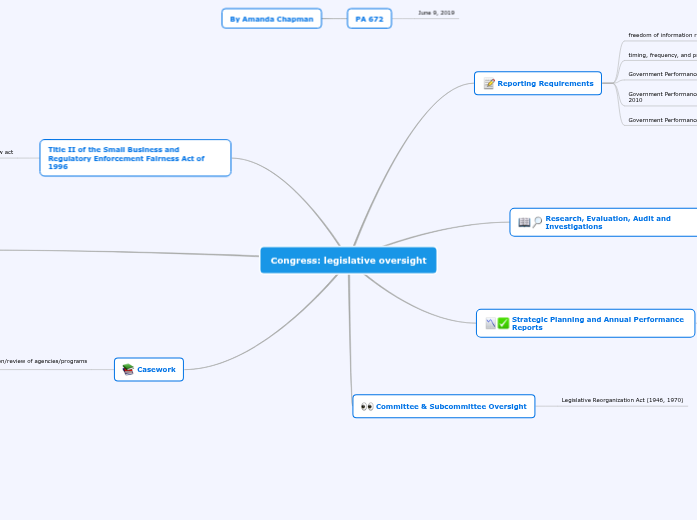This screenshot has width=697, height=520.
Task: Select the Committee & Subcommittee Oversight label
Action: coord(451,407)
